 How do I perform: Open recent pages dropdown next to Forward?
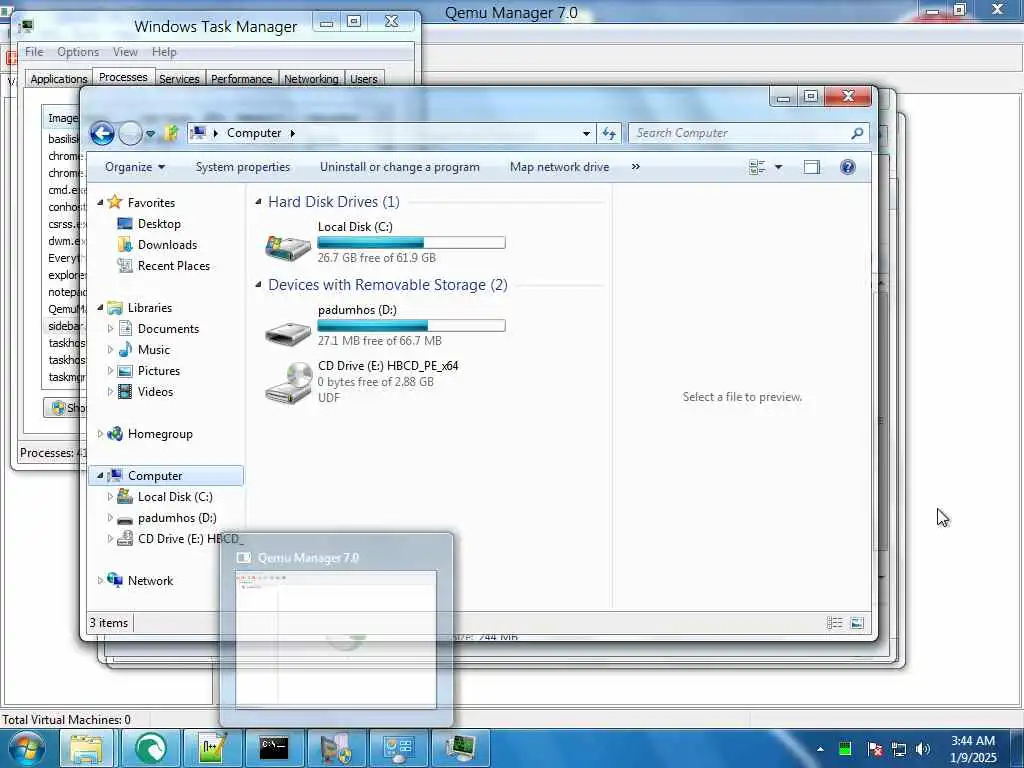pyautogui.click(x=150, y=134)
